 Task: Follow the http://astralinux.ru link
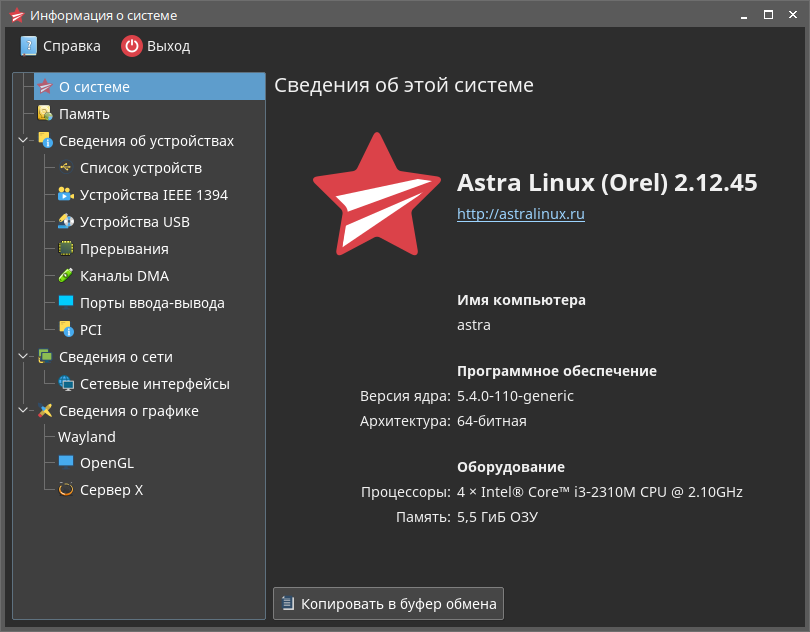tap(521, 213)
